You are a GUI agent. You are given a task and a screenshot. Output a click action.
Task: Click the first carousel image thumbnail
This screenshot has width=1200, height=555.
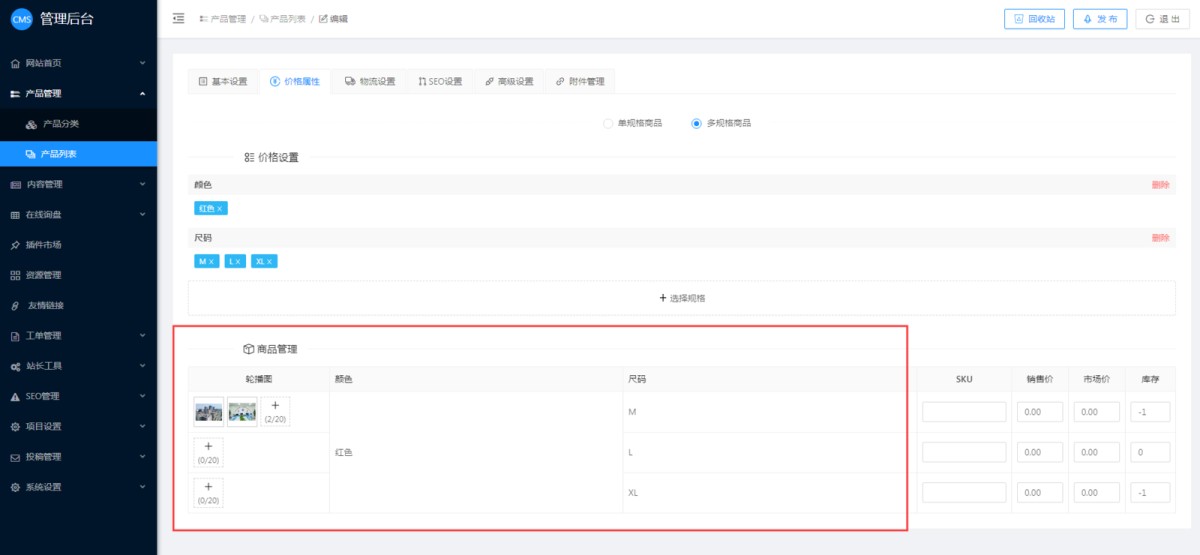[x=209, y=411]
